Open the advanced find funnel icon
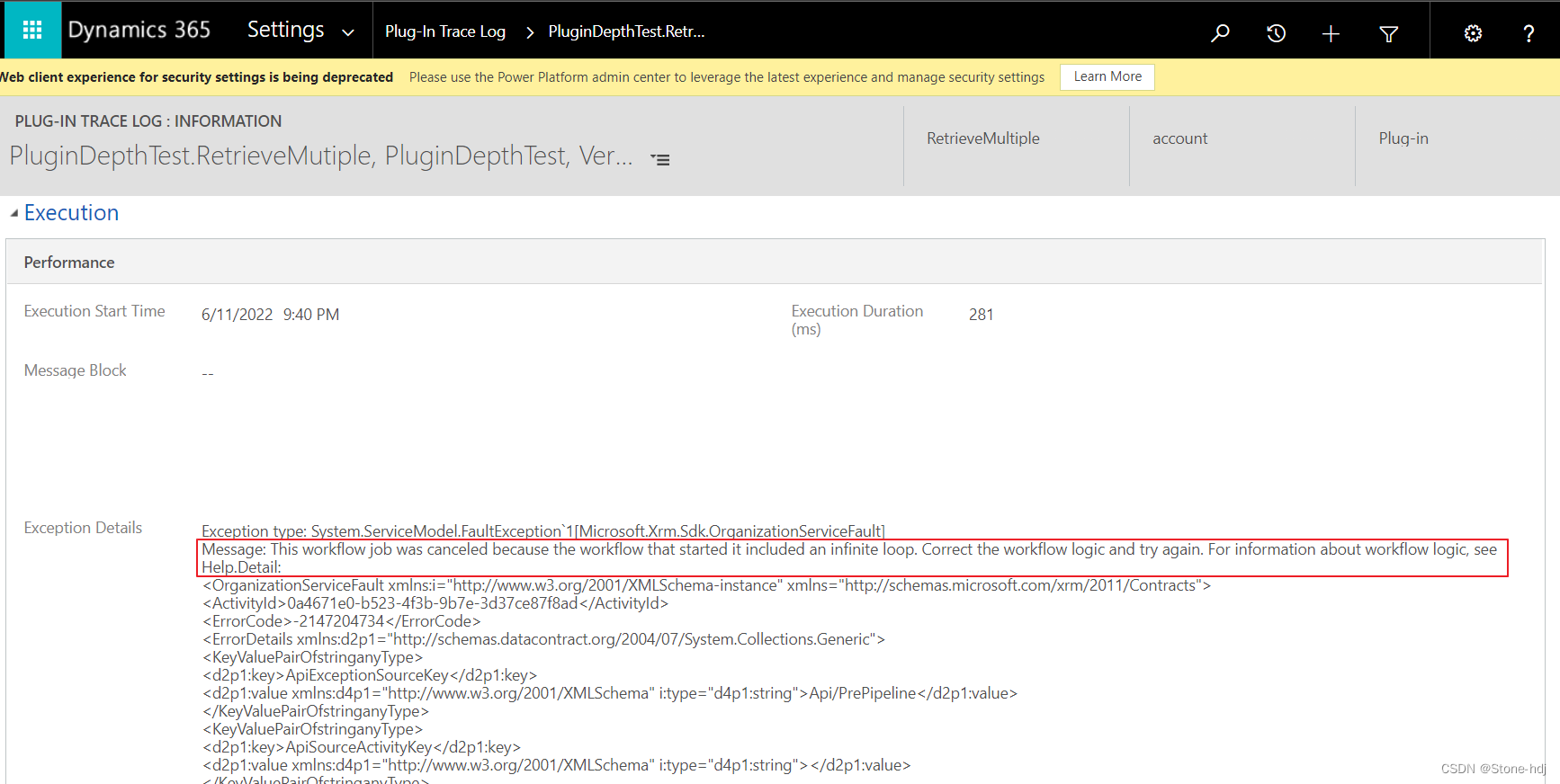The width and height of the screenshot is (1560, 784). 1388,33
